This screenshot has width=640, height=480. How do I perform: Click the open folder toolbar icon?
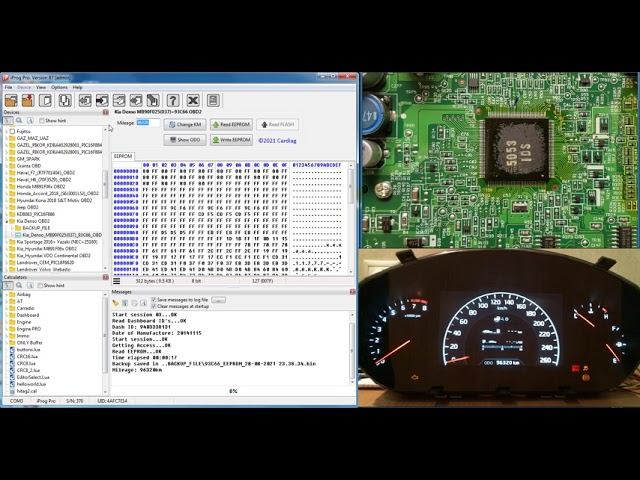click(11, 100)
